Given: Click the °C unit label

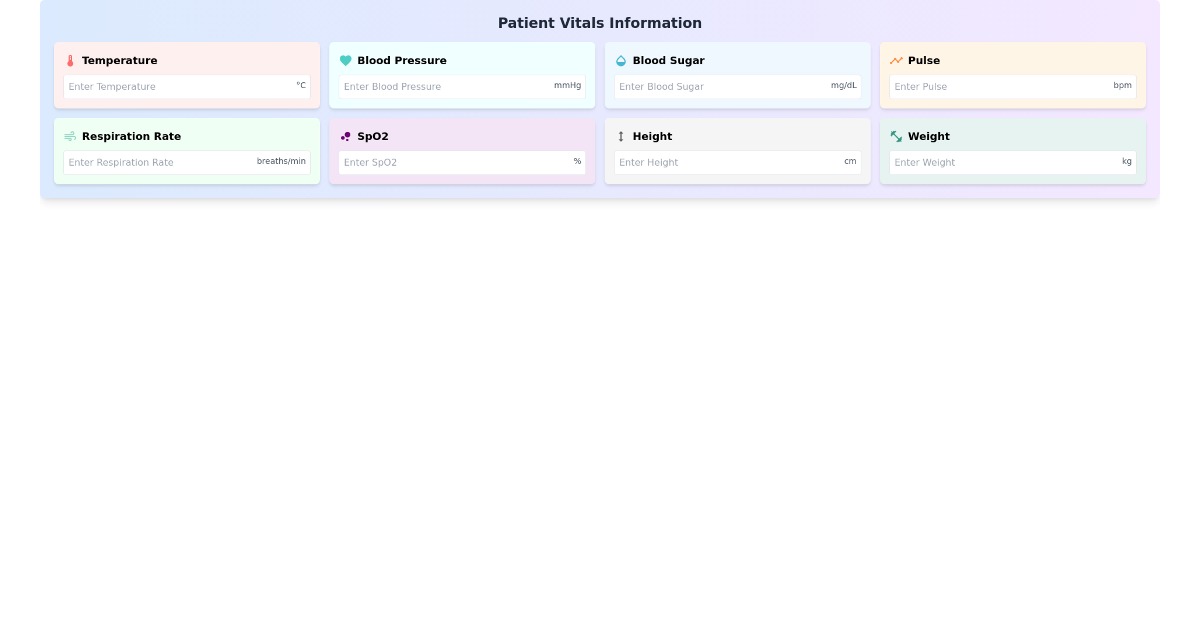Looking at the screenshot, I should click(300, 85).
